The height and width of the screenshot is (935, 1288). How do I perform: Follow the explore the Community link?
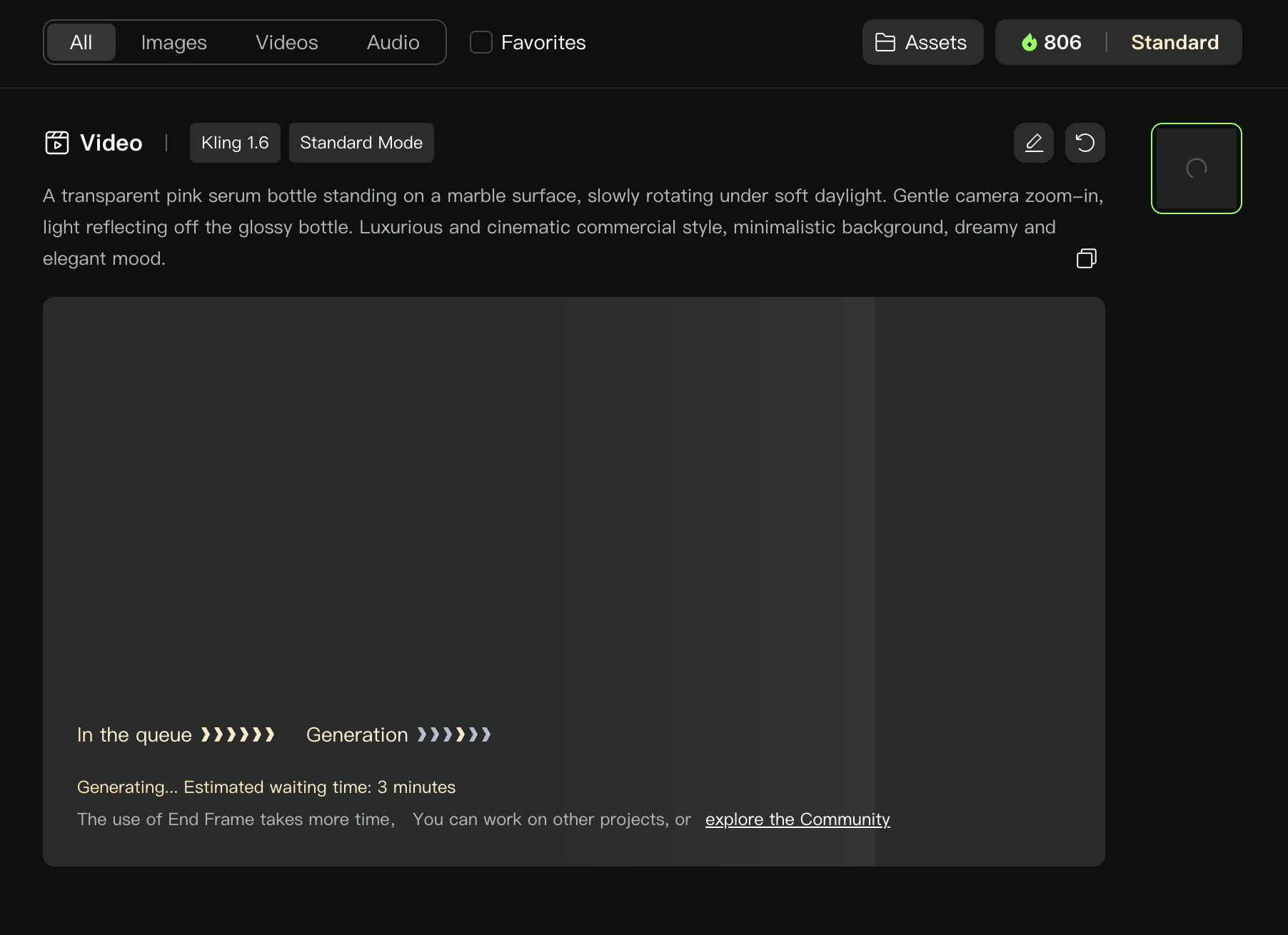pos(798,819)
